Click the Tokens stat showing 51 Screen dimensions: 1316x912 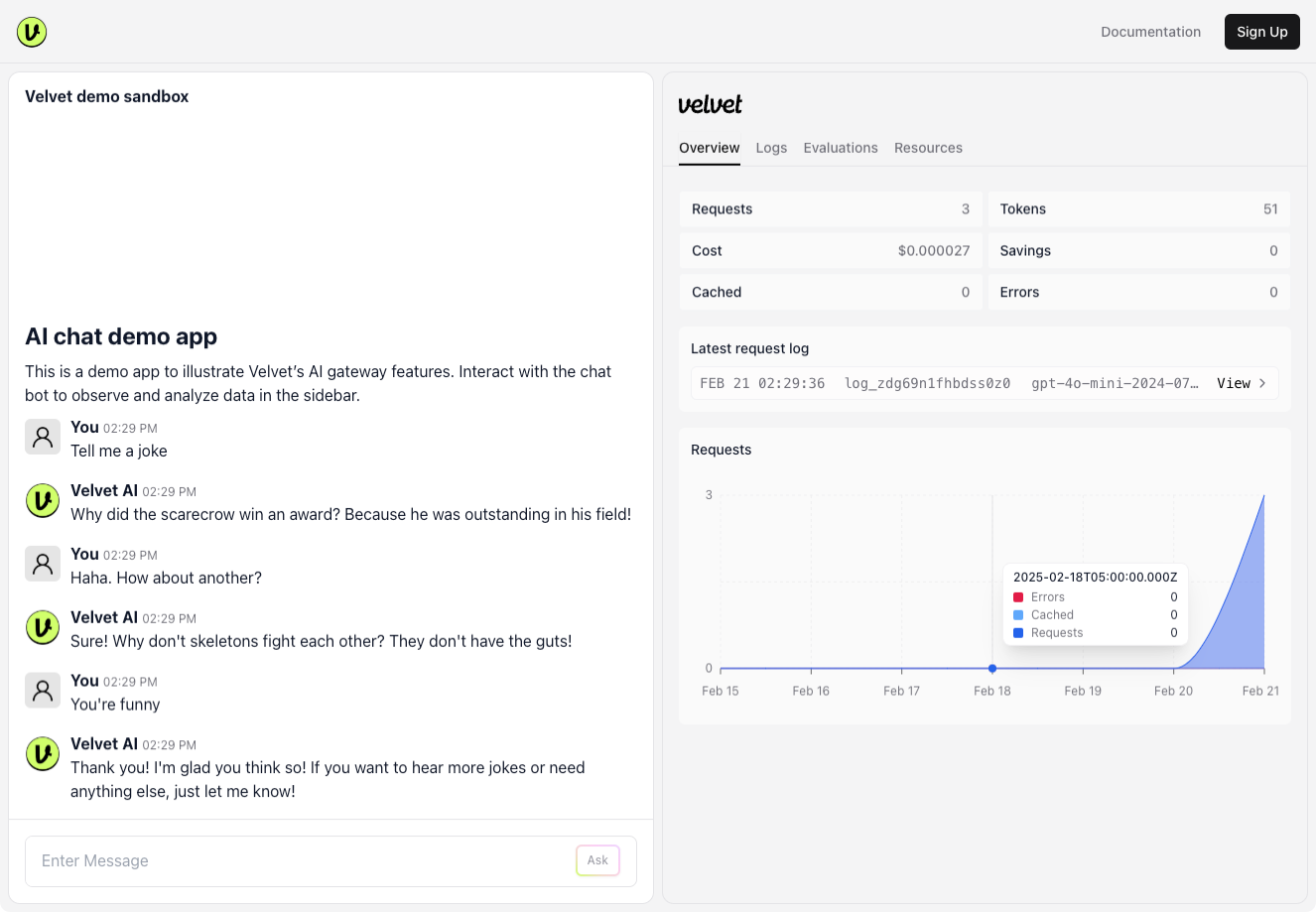1139,209
